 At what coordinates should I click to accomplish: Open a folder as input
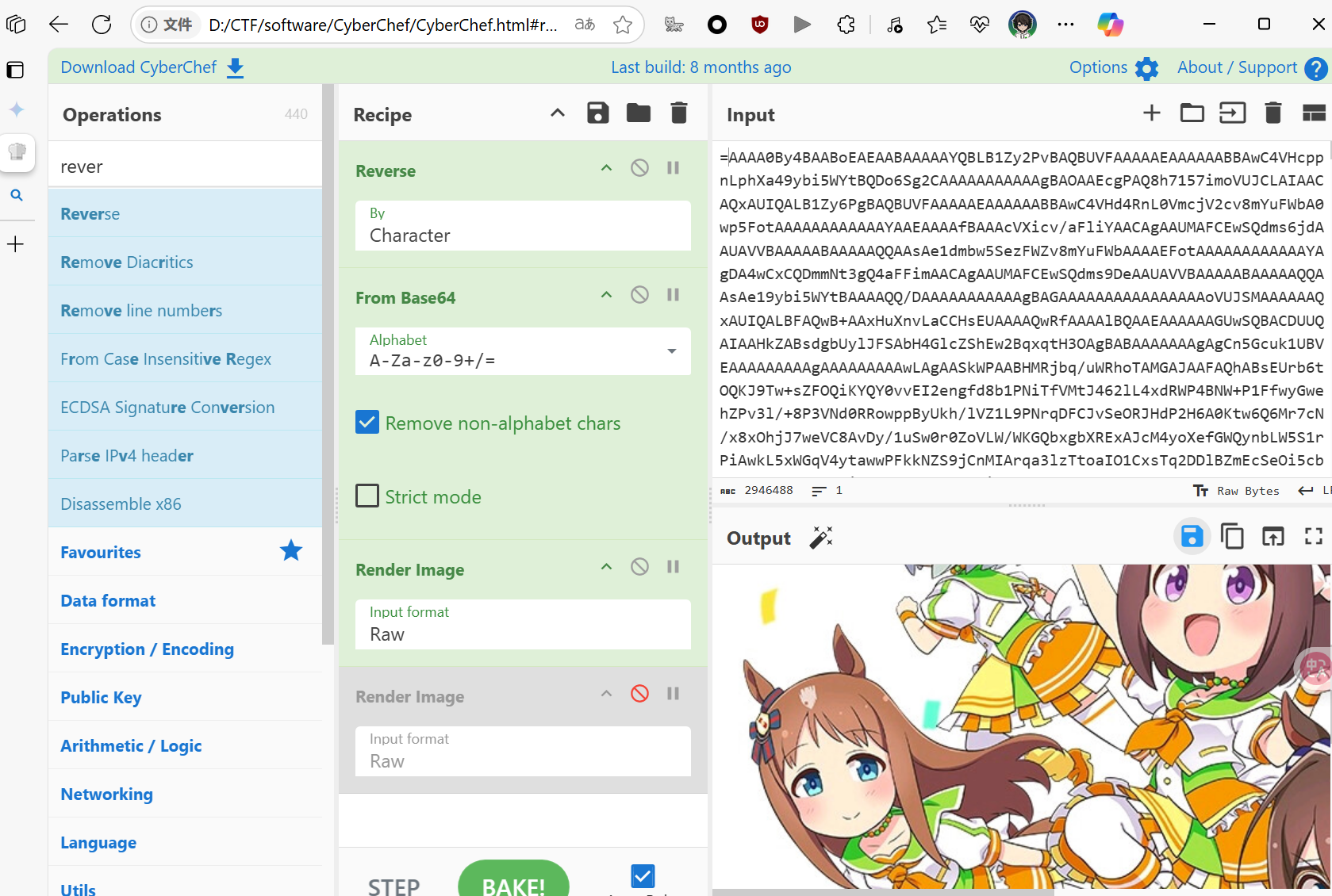click(1192, 113)
